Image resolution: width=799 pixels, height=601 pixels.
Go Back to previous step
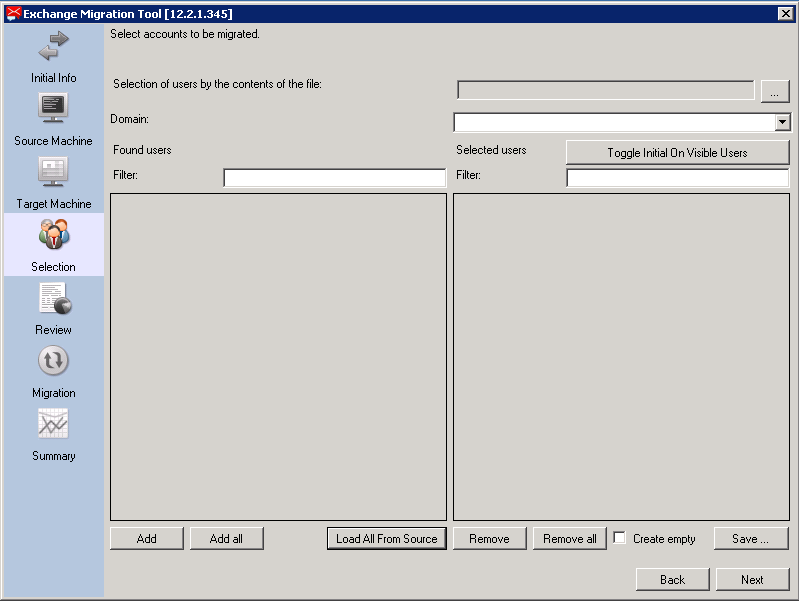(x=673, y=580)
